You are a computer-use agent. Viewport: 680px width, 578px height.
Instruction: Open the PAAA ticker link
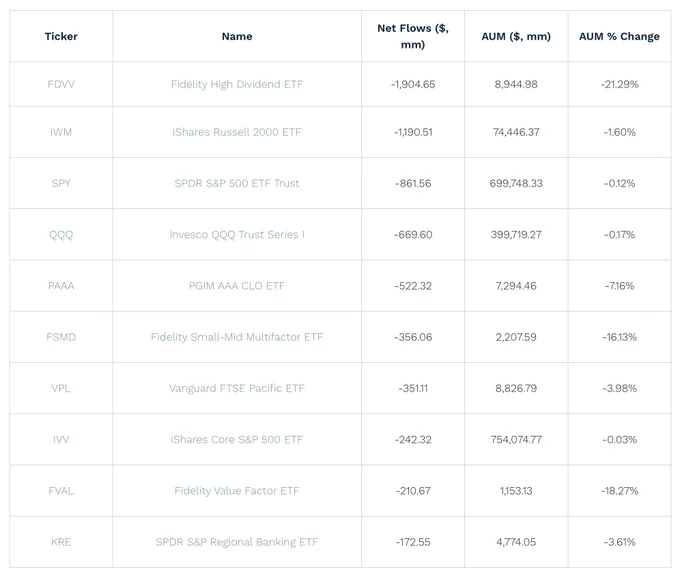click(x=61, y=286)
